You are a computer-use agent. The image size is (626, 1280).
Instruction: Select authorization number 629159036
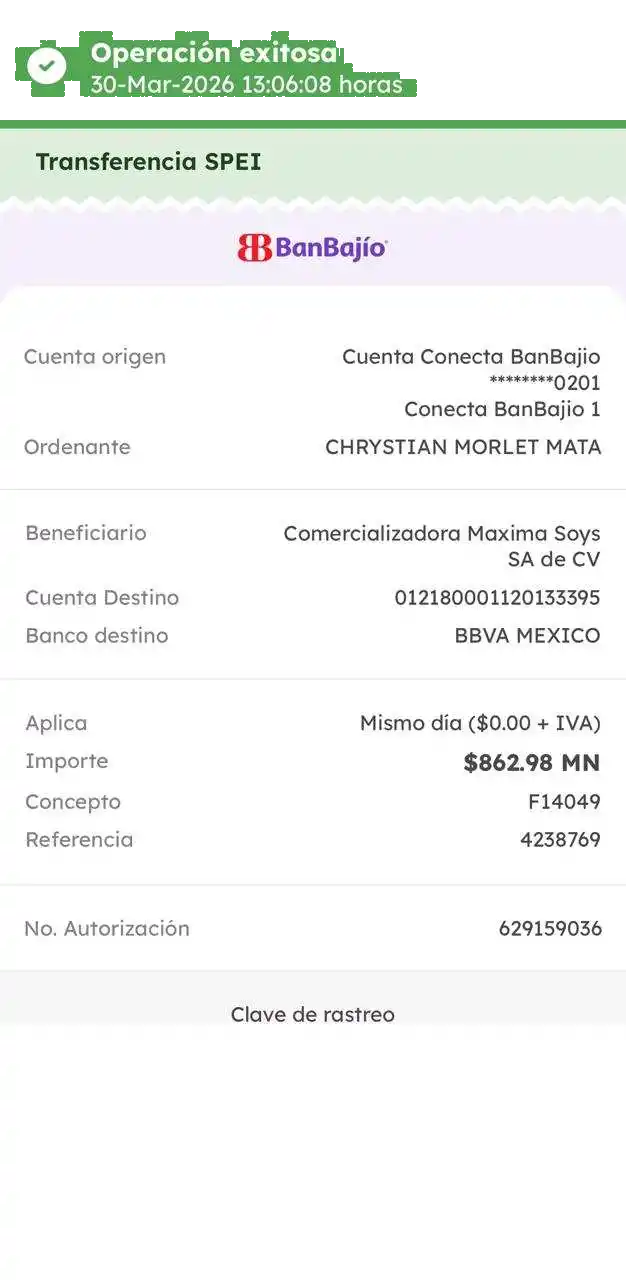(550, 929)
